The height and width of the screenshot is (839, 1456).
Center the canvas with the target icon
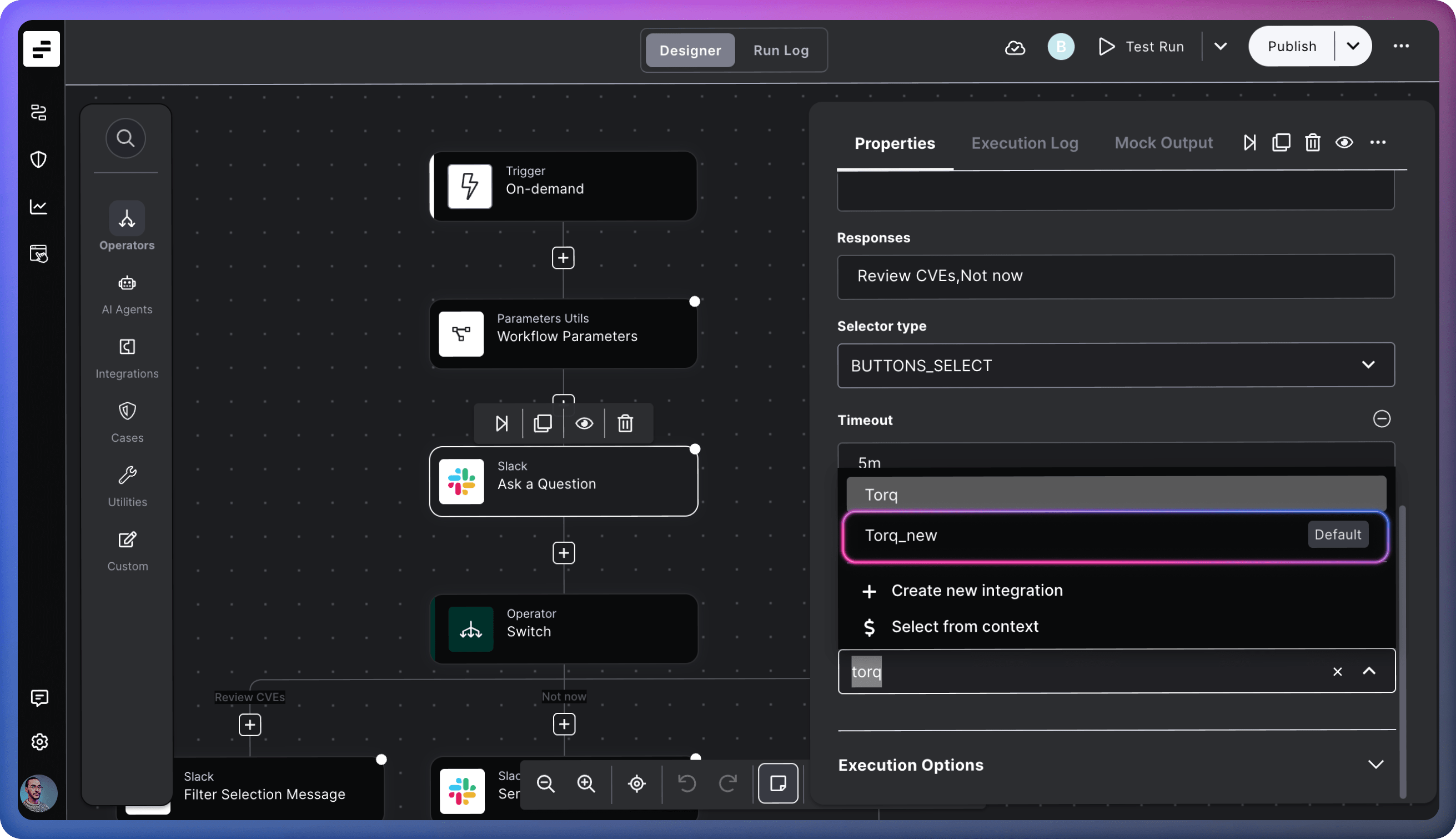[x=637, y=783]
